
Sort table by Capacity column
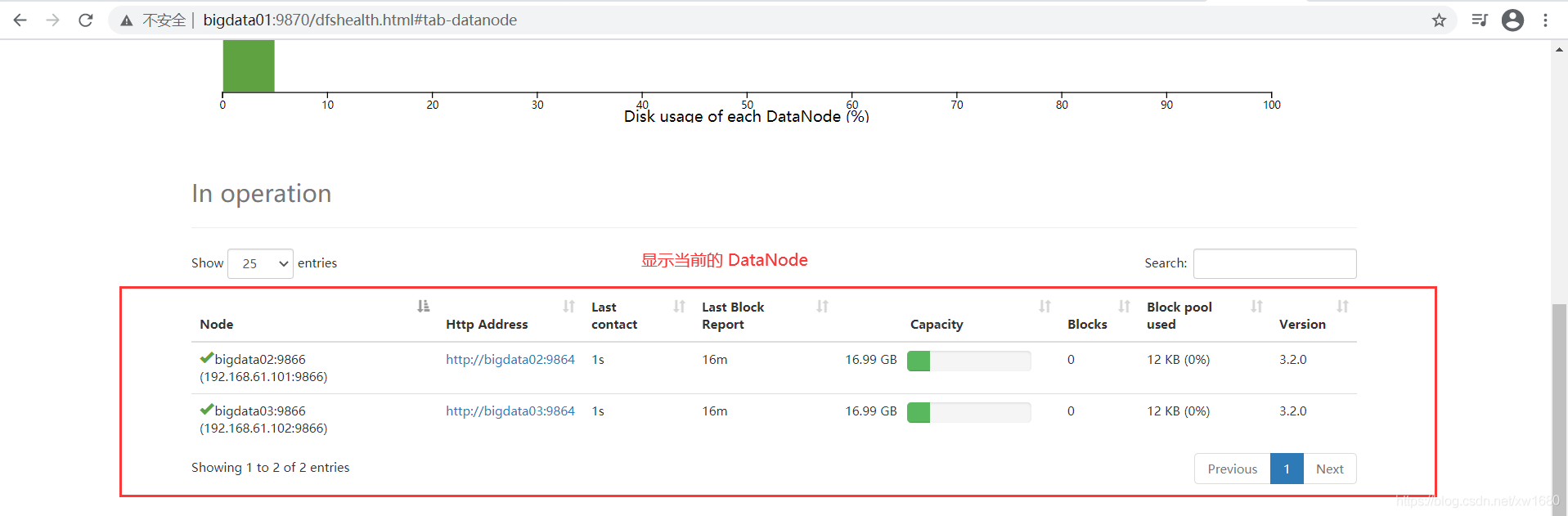(1045, 306)
